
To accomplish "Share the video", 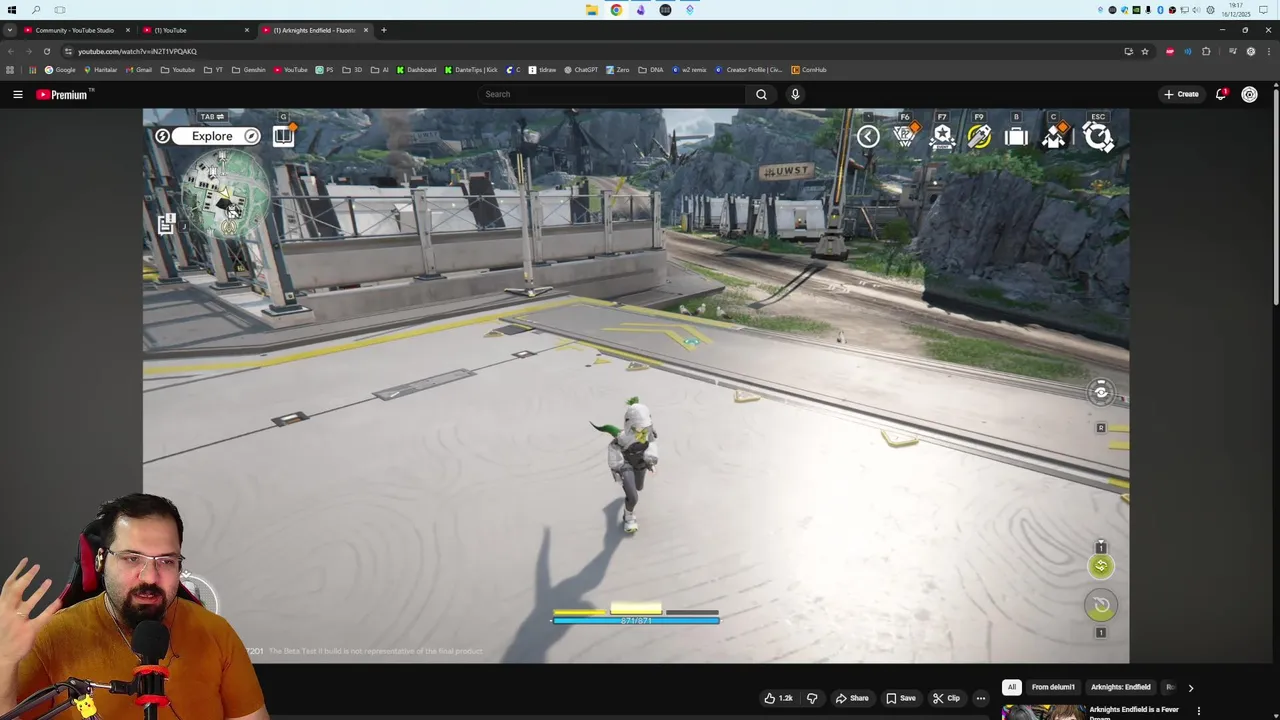I will (x=852, y=698).
